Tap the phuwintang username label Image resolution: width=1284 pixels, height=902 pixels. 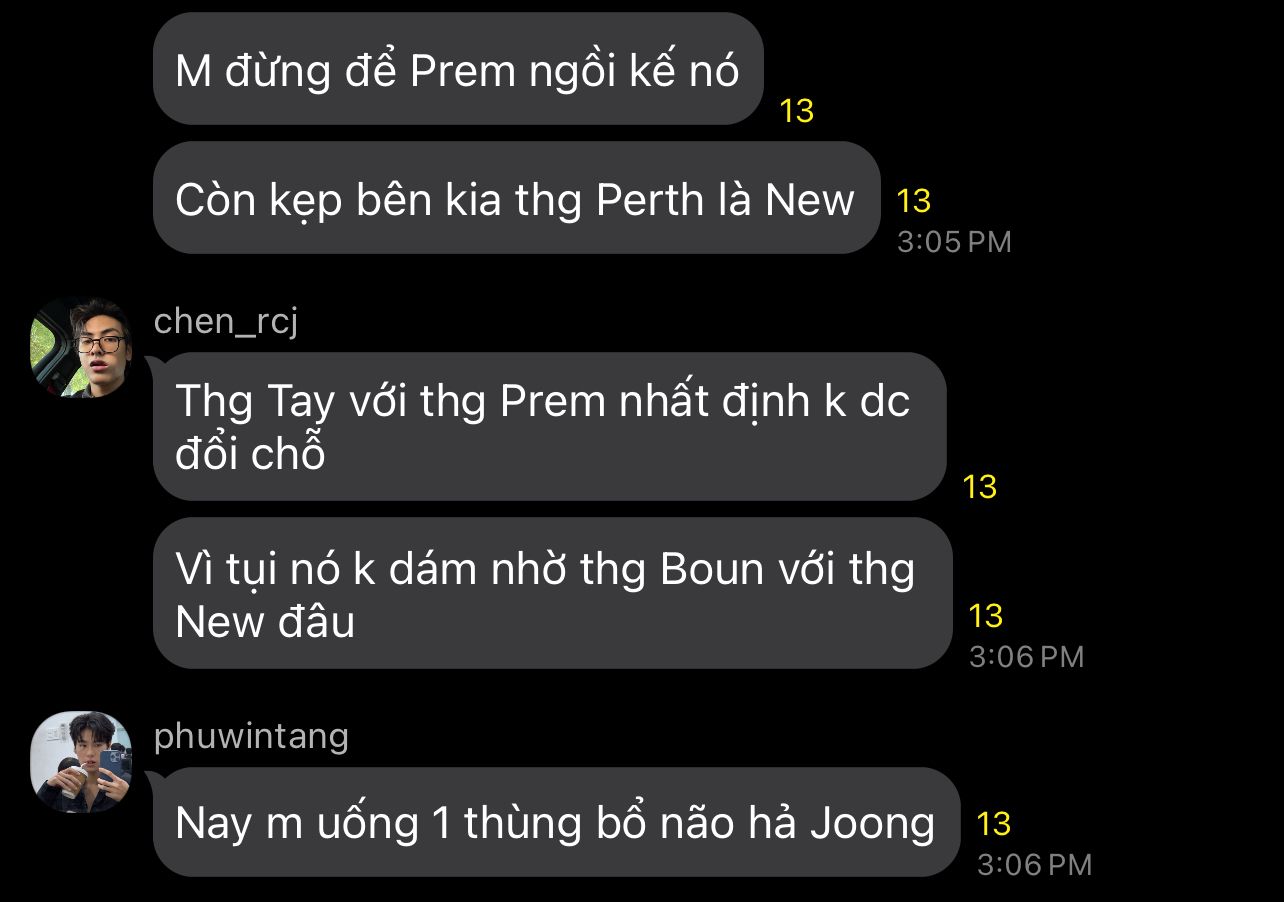tap(251, 737)
